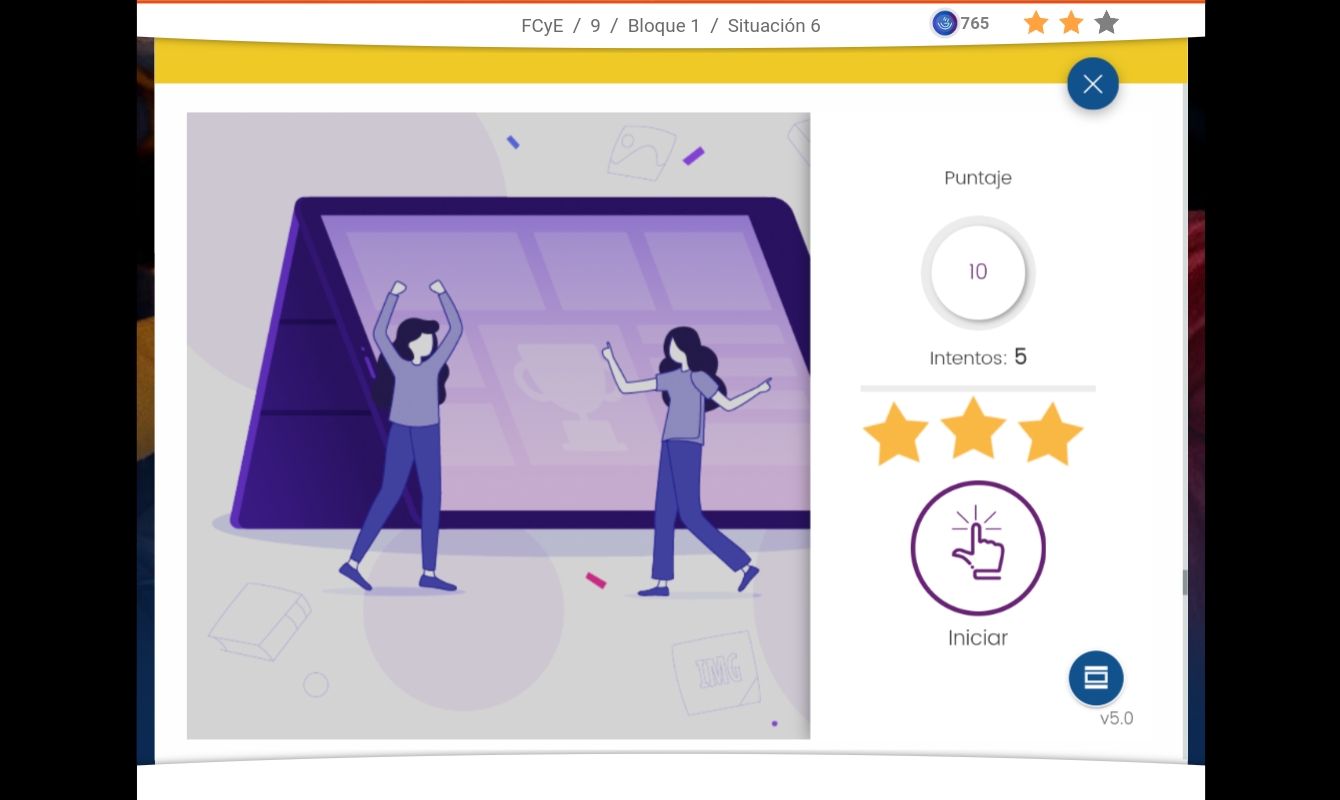The image size is (1340, 800).
Task: Click the score circle showing 10
Action: coord(977,272)
